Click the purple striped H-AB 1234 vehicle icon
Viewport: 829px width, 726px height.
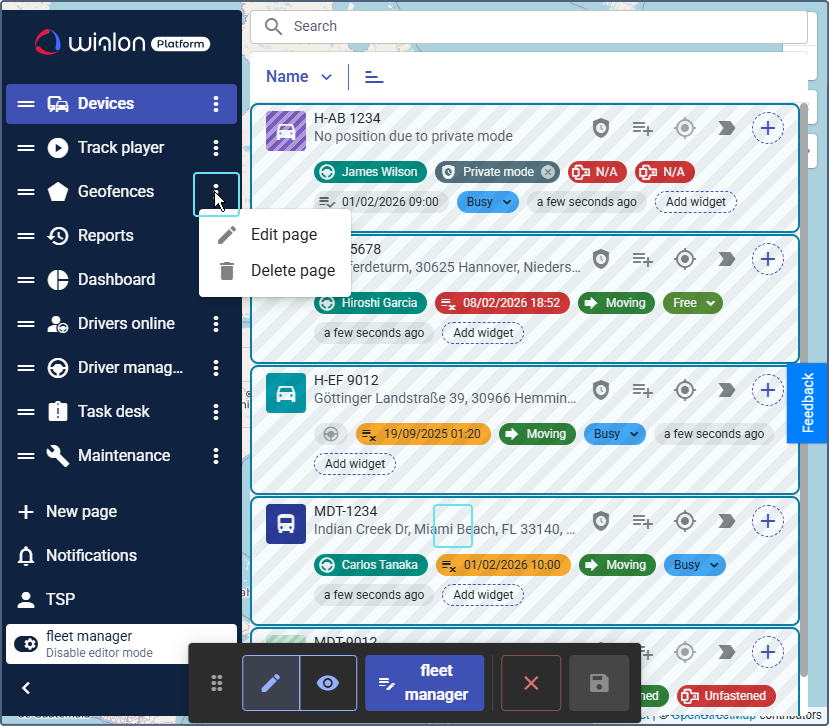coord(286,131)
